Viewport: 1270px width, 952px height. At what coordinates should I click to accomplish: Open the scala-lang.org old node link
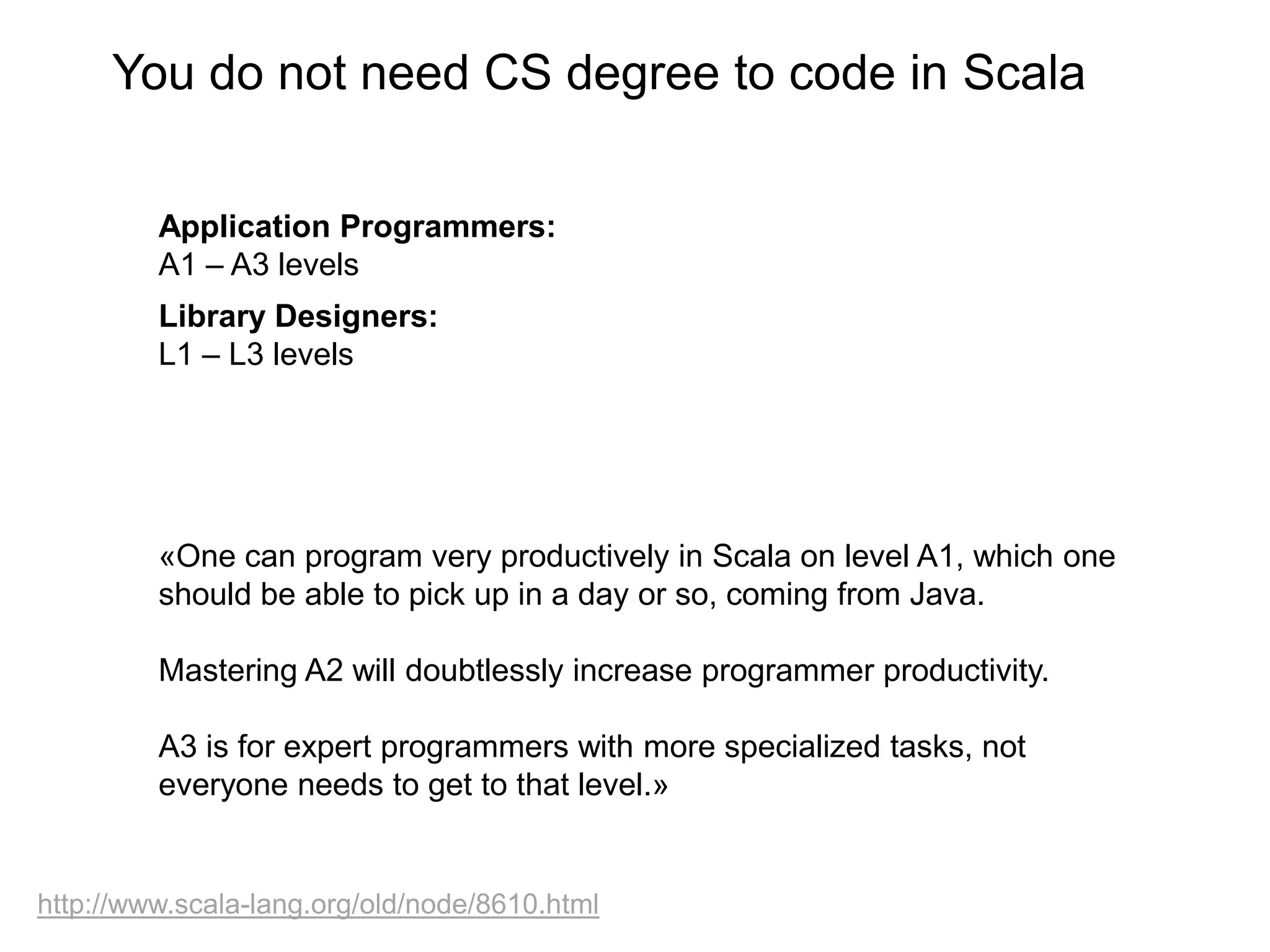(318, 904)
